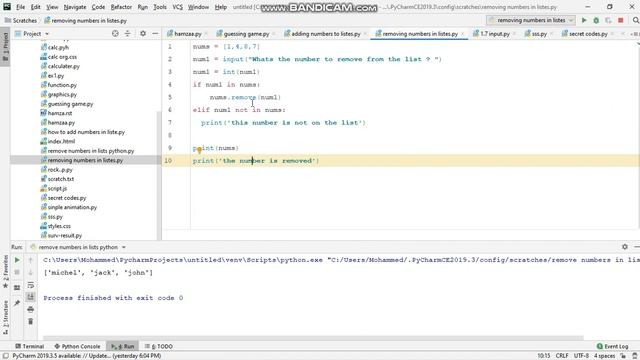Viewport: 640px width, 360px height.
Task: Open the Terminal tool window
Action: coord(29,346)
